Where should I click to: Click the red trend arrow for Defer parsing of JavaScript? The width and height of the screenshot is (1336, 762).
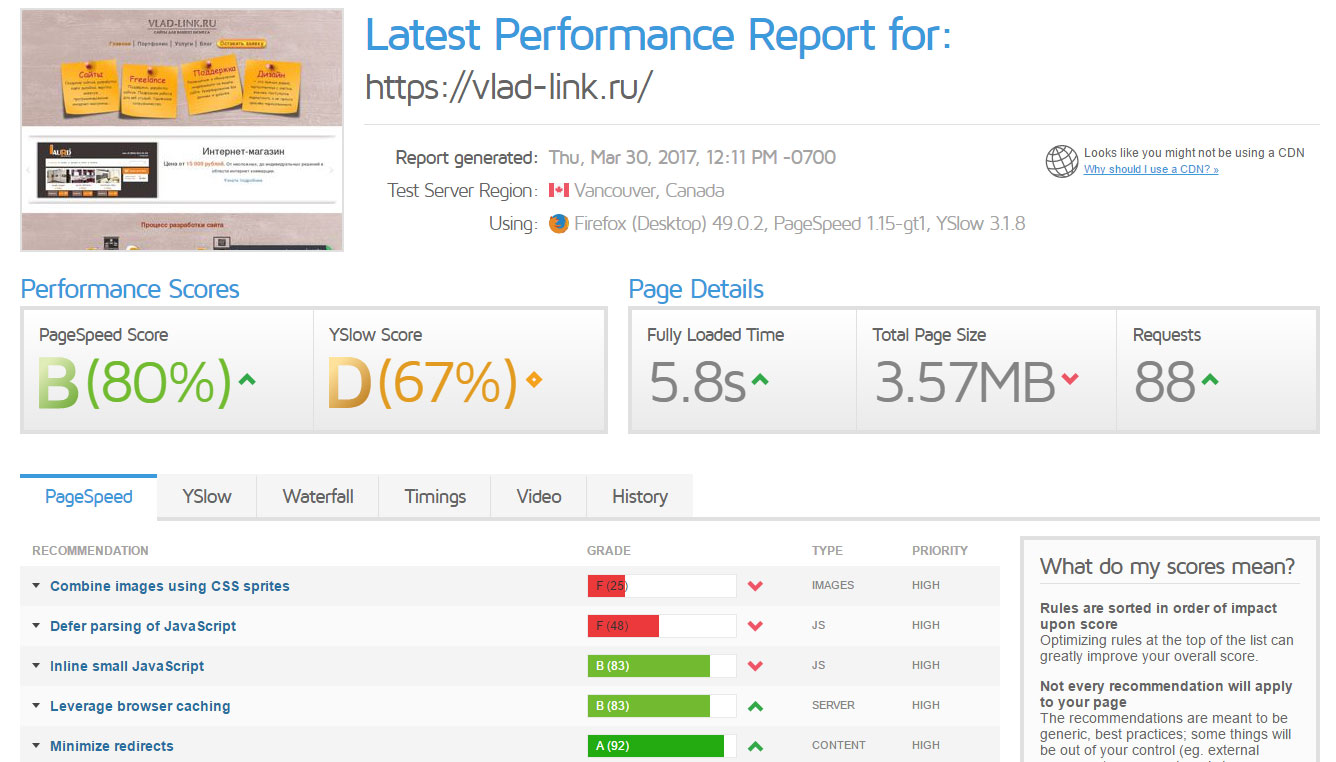pyautogui.click(x=755, y=626)
